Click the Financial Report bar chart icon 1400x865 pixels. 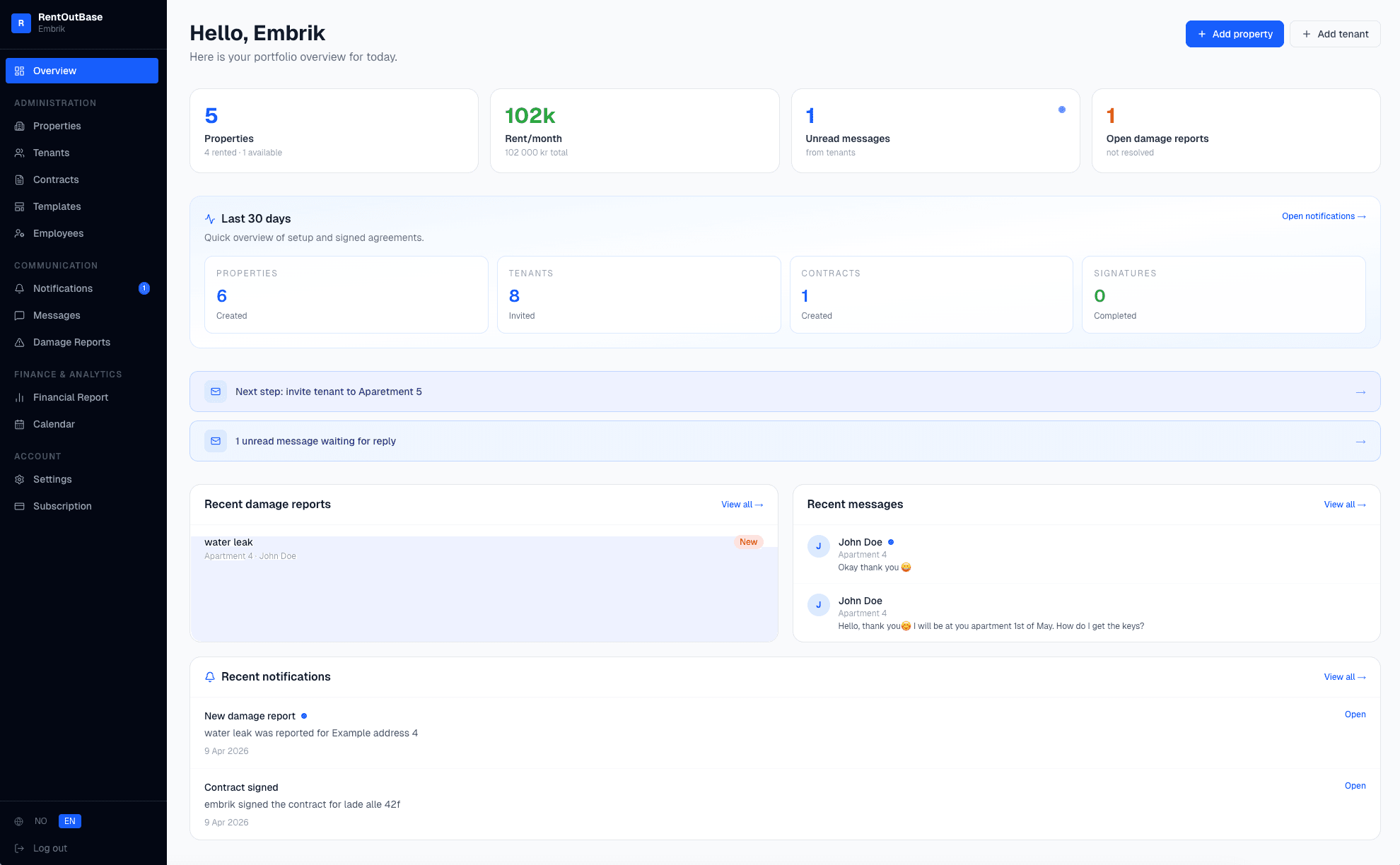(x=20, y=397)
